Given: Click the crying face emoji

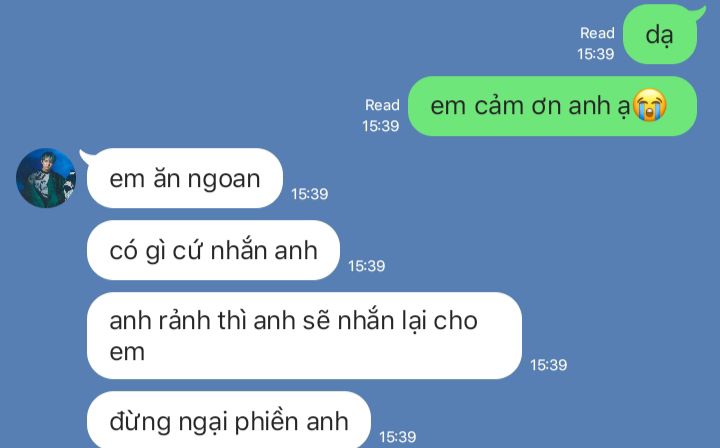Looking at the screenshot, I should (x=650, y=105).
